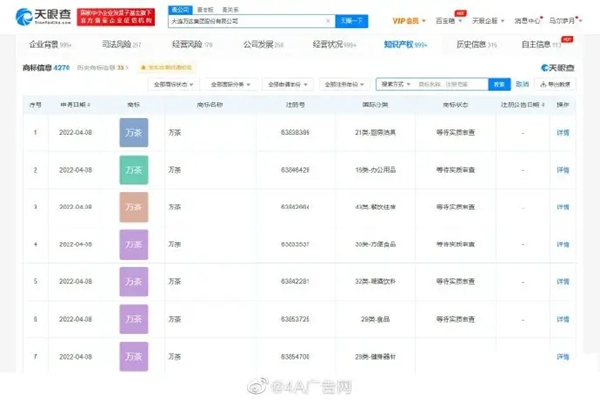Open 详情 for row 7 fitness equipment trademark
This screenshot has width=600, height=400.
pos(562,357)
